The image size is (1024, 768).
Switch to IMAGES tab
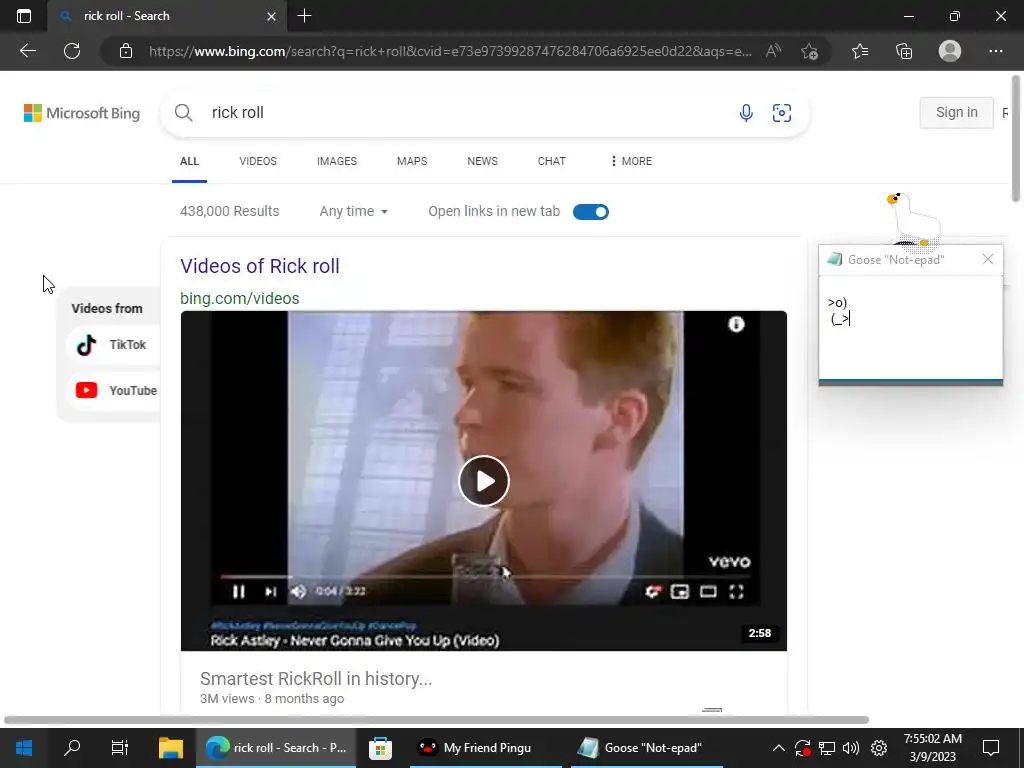pyautogui.click(x=337, y=161)
